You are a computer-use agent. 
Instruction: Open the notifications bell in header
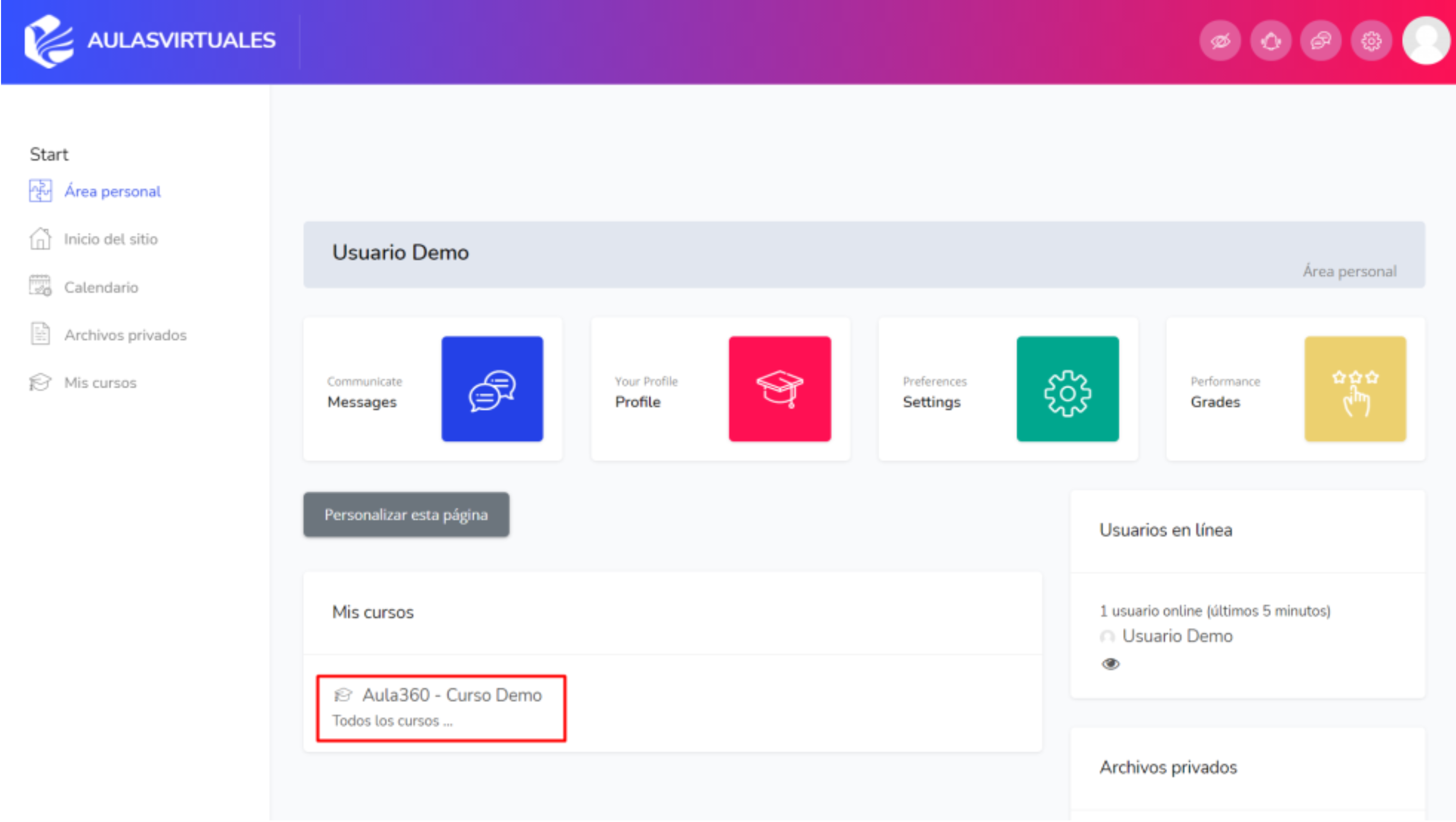(x=1270, y=41)
